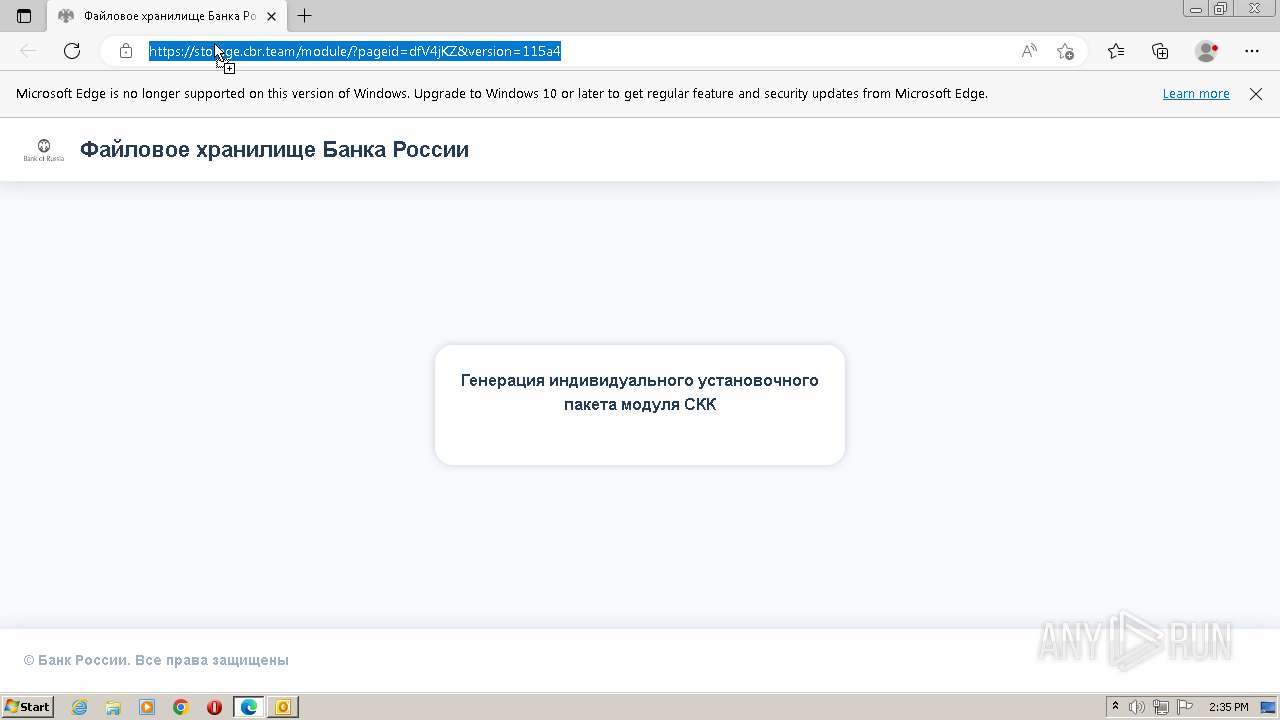Launch Google Chrome from the taskbar
The image size is (1280, 720).
[181, 707]
